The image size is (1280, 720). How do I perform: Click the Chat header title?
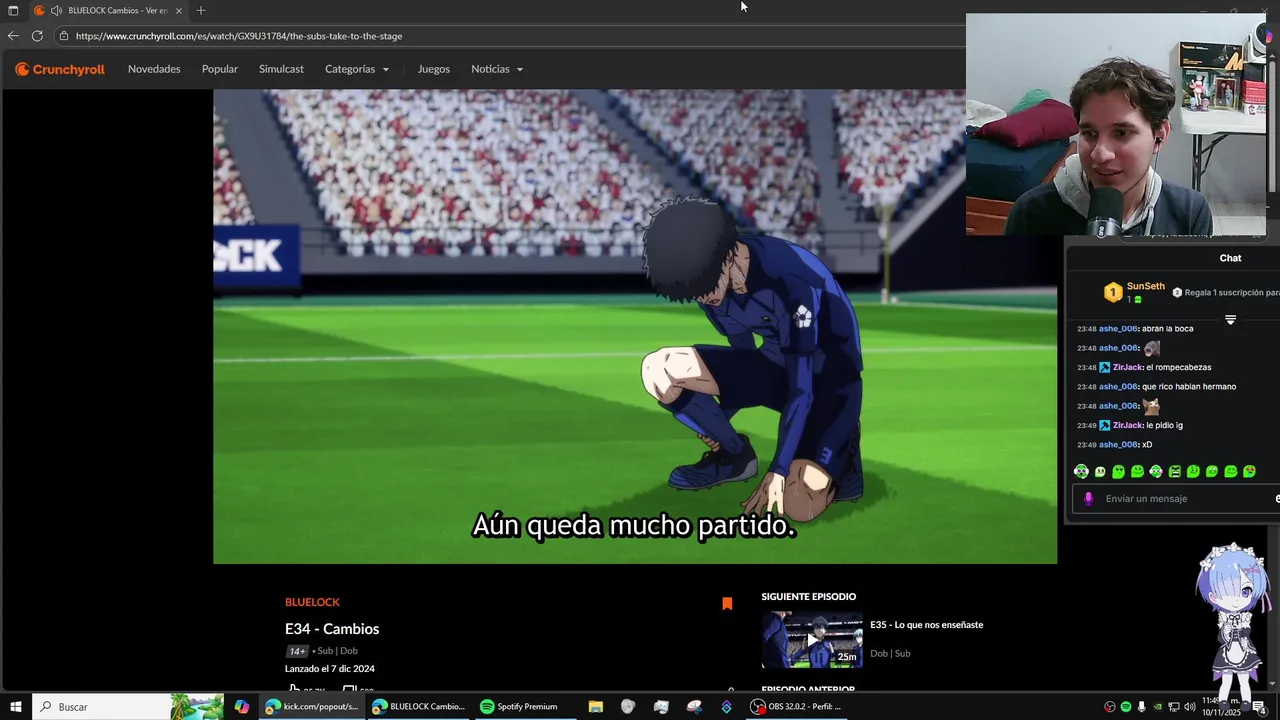click(1230, 258)
